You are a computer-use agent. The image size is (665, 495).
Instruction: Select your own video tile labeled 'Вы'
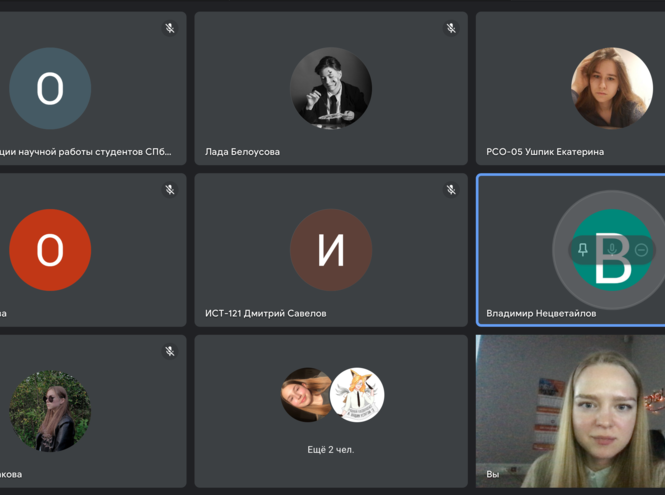point(570,410)
